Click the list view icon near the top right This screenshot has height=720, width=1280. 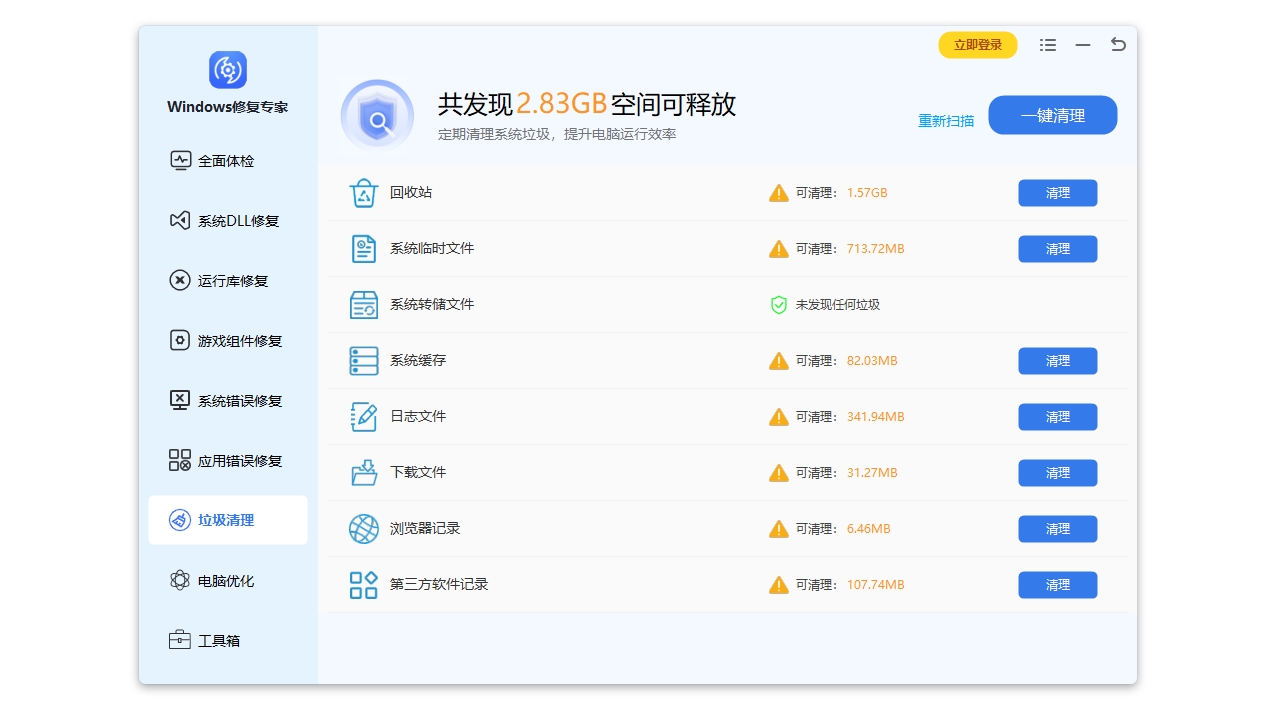pyautogui.click(x=1047, y=45)
